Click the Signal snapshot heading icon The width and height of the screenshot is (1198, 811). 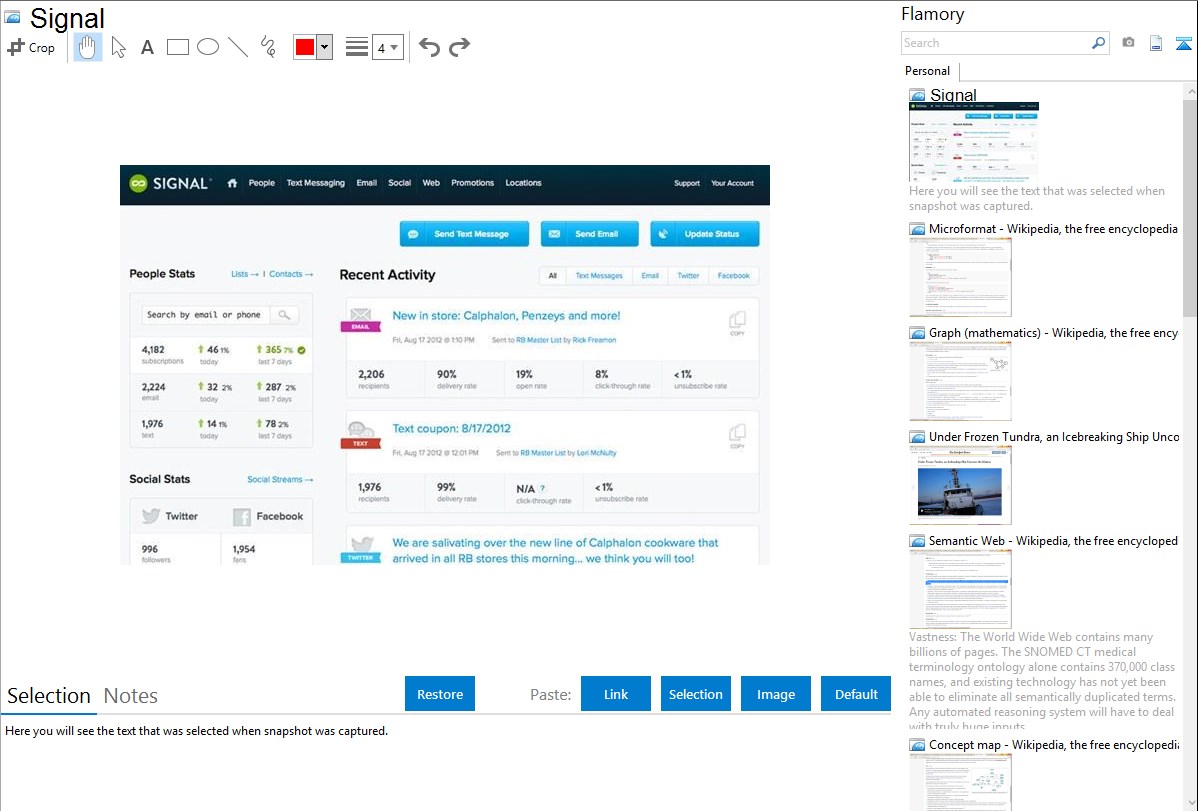coord(12,17)
